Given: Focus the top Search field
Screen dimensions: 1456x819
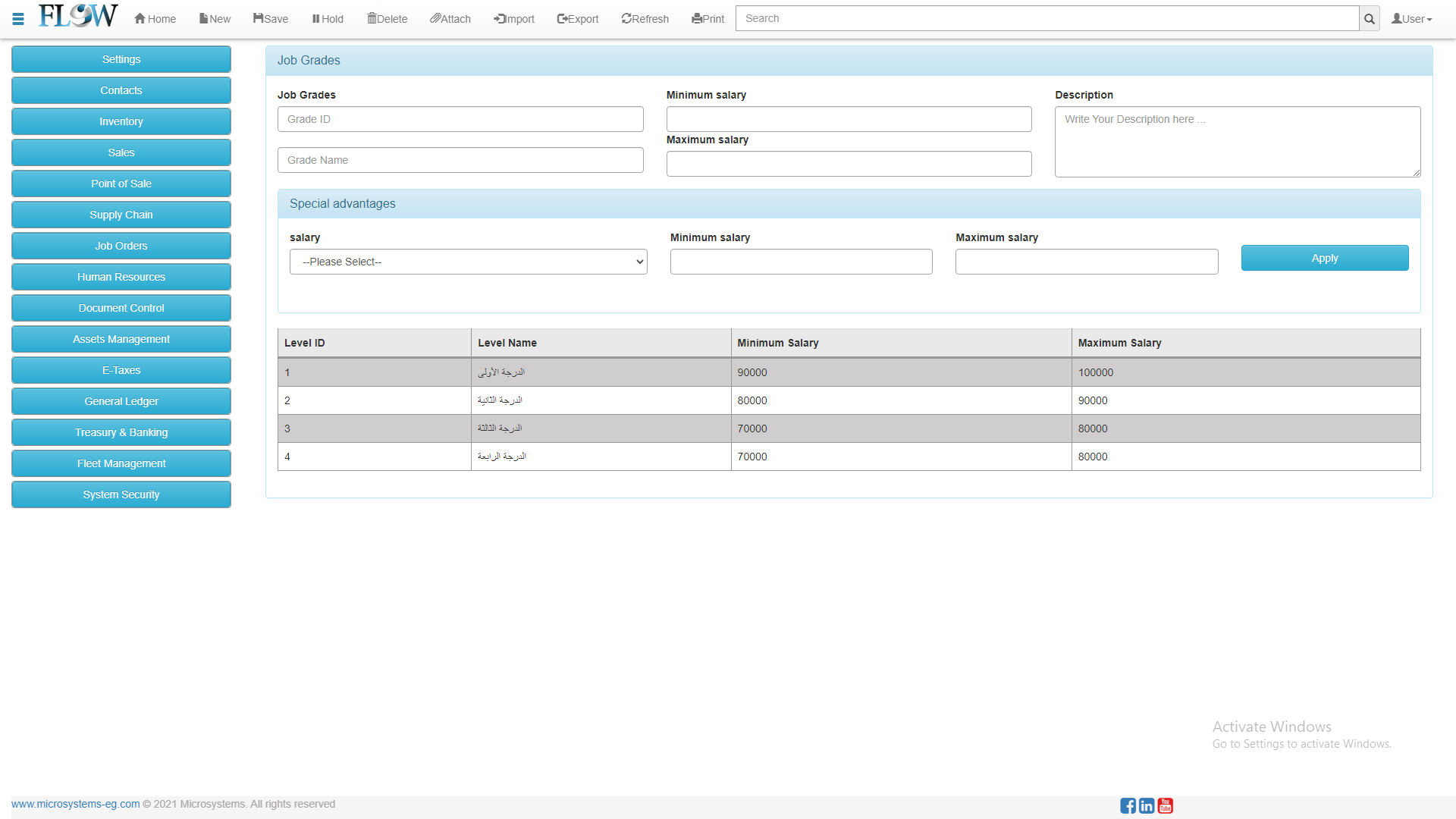Looking at the screenshot, I should pos(1047,19).
